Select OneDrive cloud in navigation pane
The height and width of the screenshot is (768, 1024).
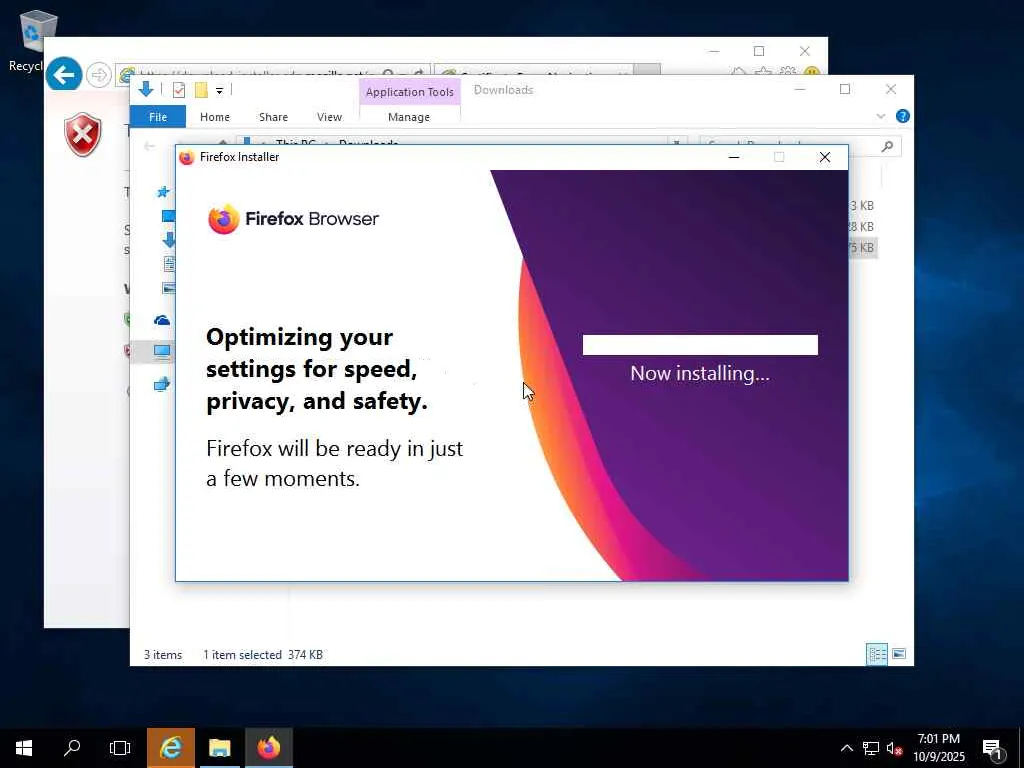161,320
